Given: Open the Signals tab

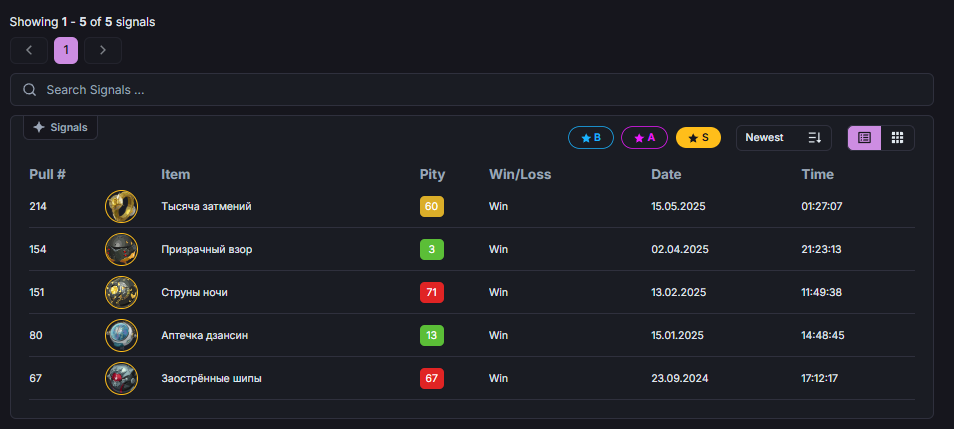Looking at the screenshot, I should click(60, 128).
